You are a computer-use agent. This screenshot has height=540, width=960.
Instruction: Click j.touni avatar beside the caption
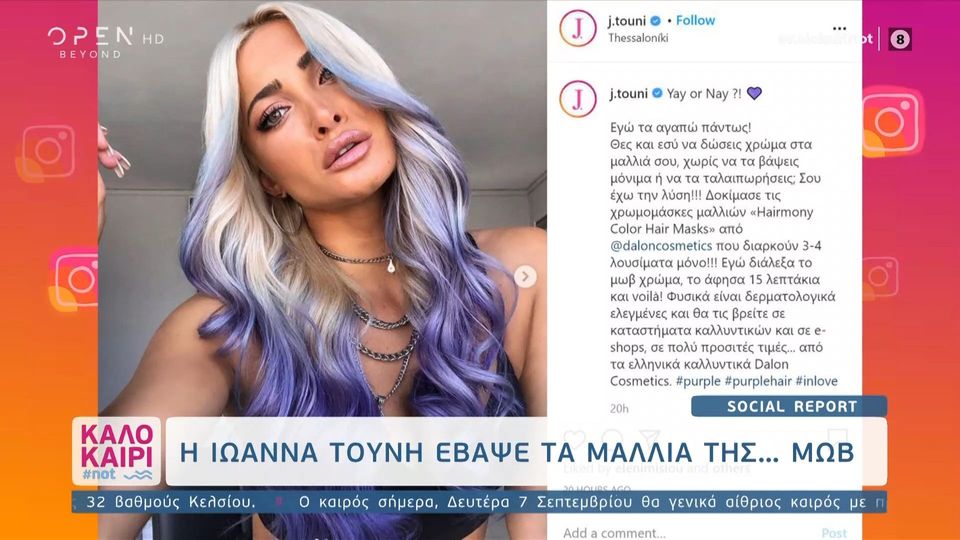click(x=577, y=99)
